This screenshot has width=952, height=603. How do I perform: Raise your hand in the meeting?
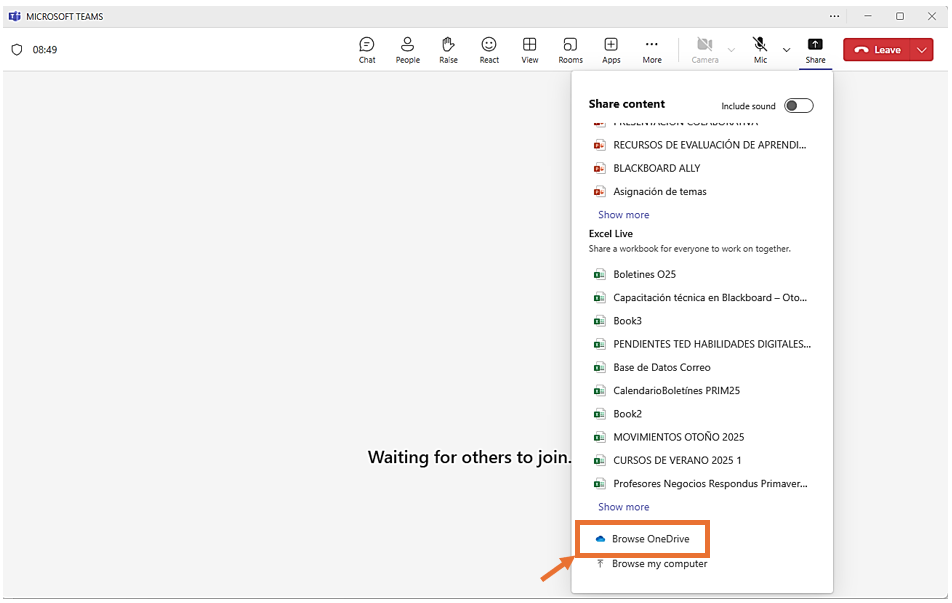(x=448, y=50)
